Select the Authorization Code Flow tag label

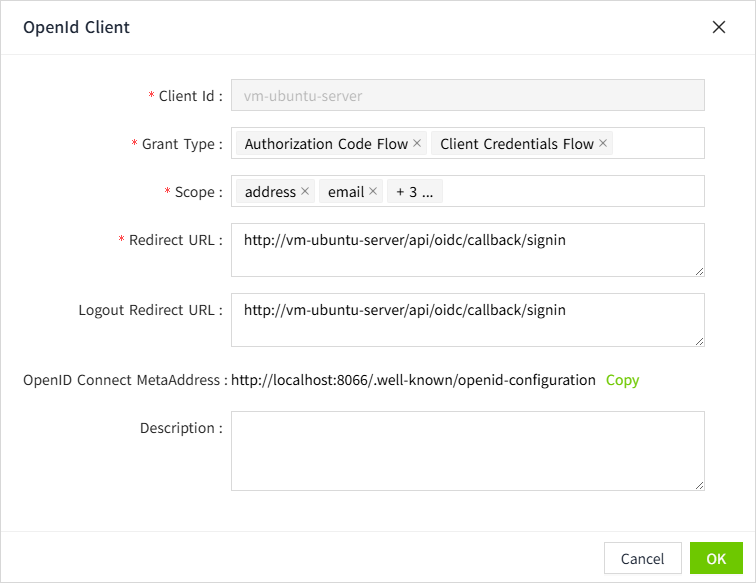[326, 144]
